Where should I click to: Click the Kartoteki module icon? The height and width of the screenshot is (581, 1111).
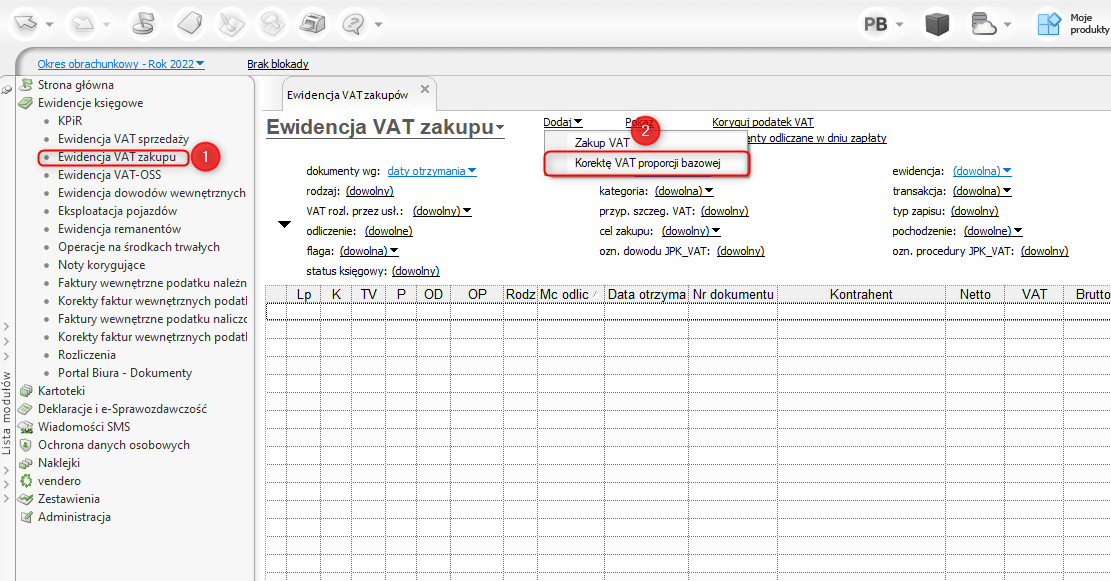(26, 390)
